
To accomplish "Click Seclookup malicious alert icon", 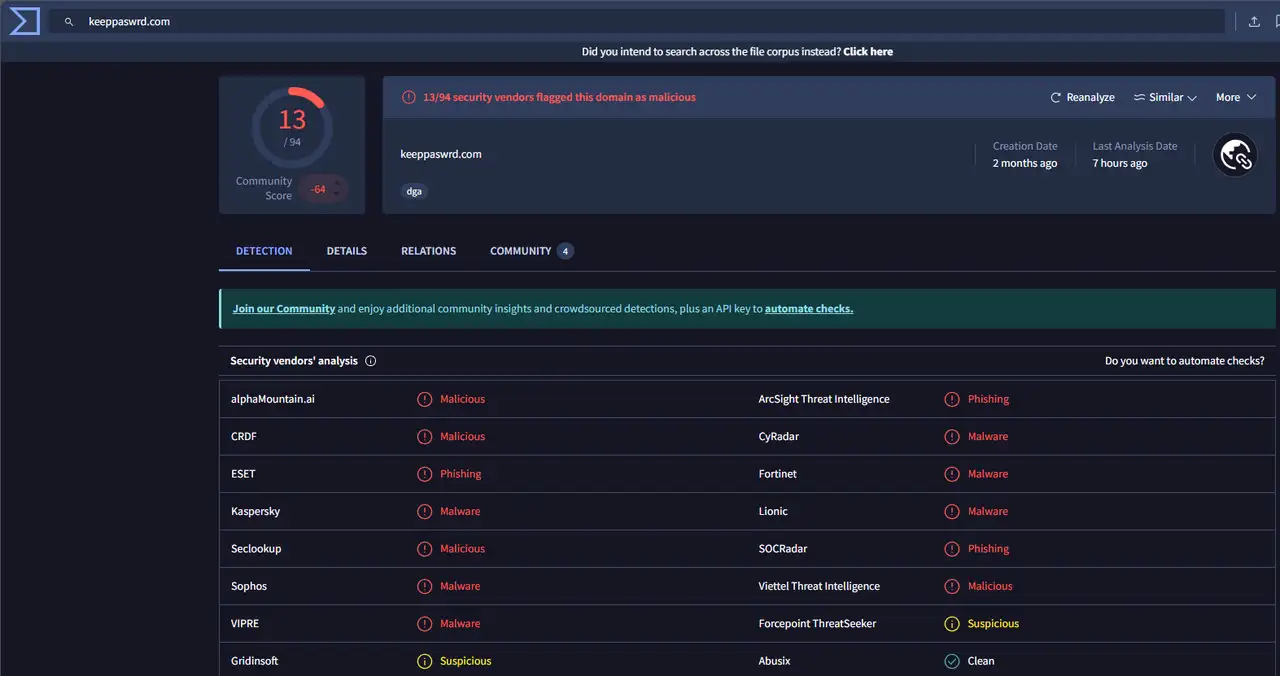I will click(x=425, y=549).
